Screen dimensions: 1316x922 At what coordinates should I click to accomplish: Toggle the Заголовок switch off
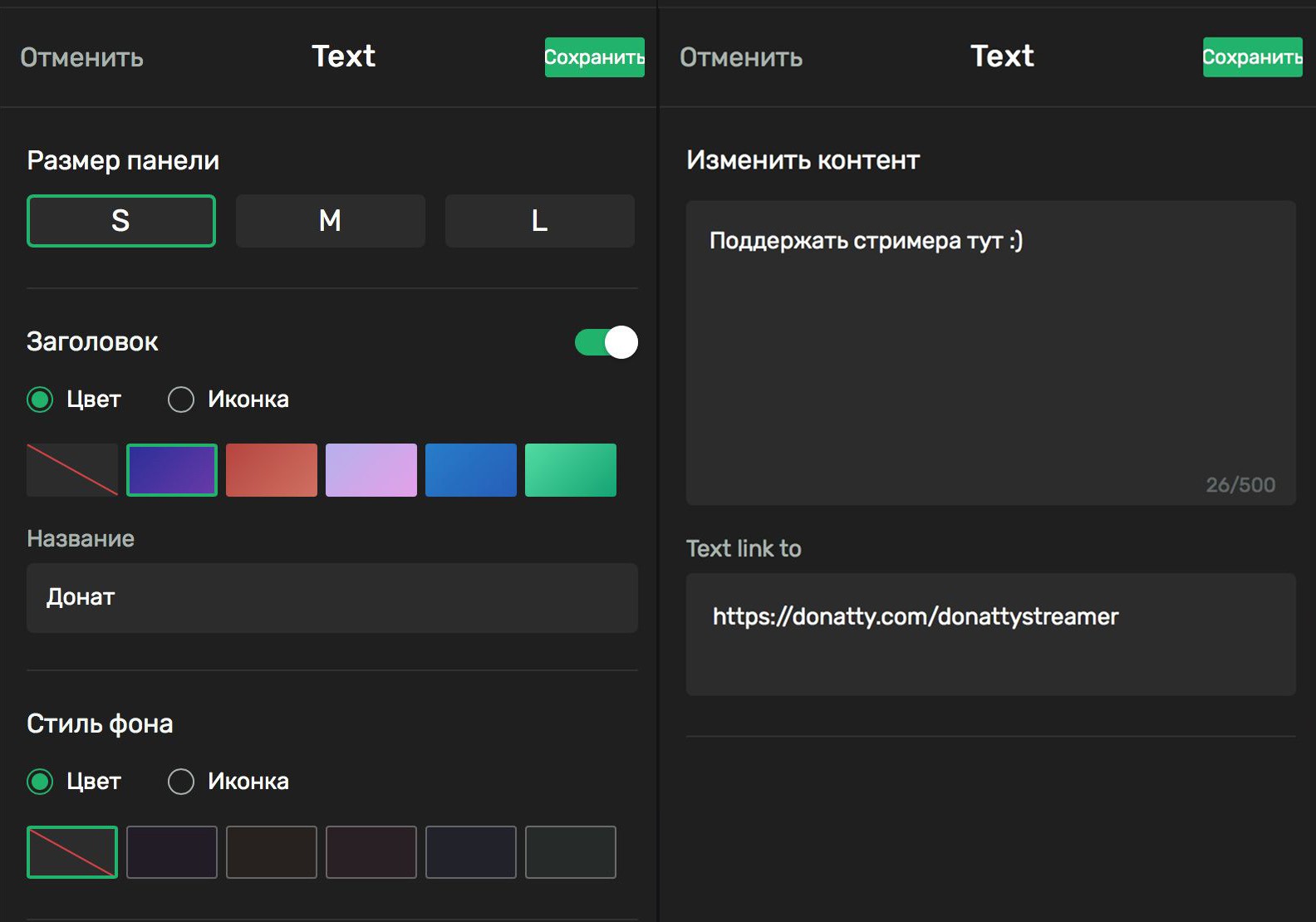606,342
